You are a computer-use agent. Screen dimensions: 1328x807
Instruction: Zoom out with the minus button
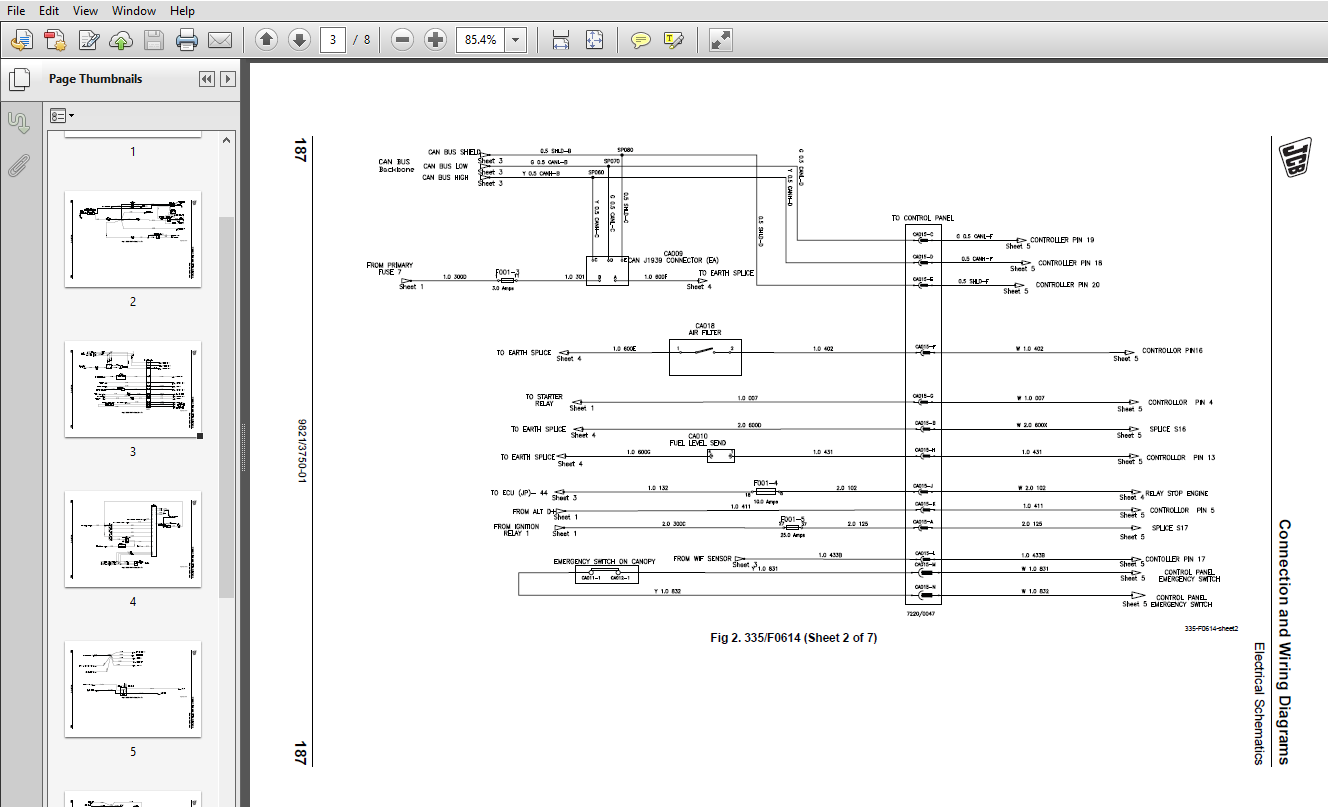point(402,40)
